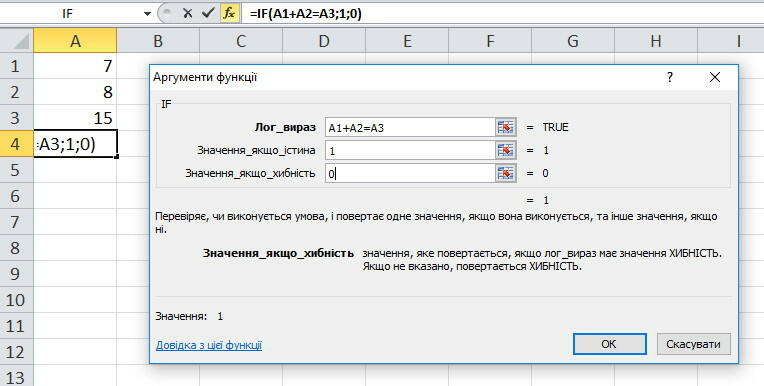
Task: Confirm formula with the checkmark icon
Action: (208, 13)
